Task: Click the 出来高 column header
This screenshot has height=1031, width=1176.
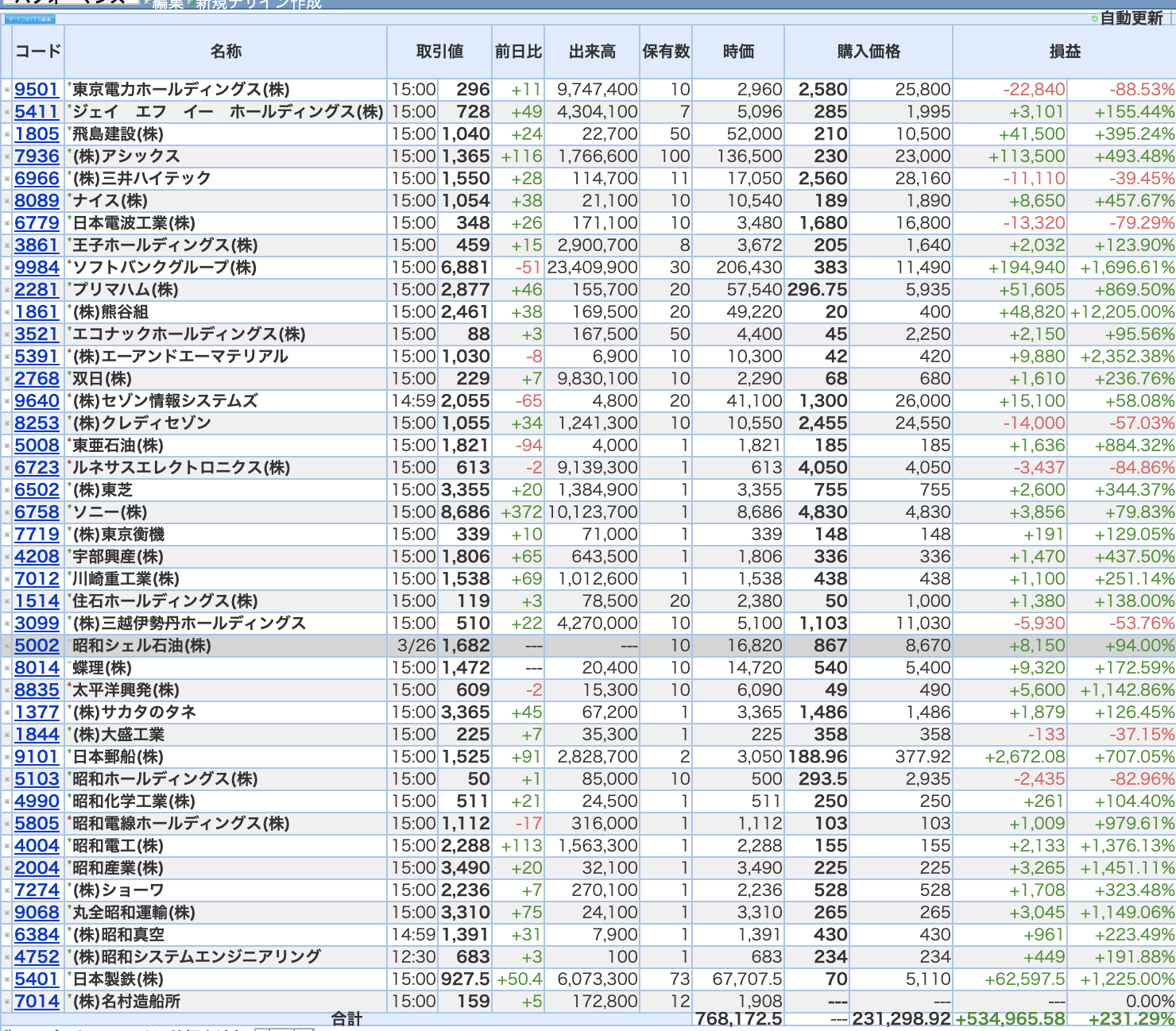Action: tap(592, 52)
